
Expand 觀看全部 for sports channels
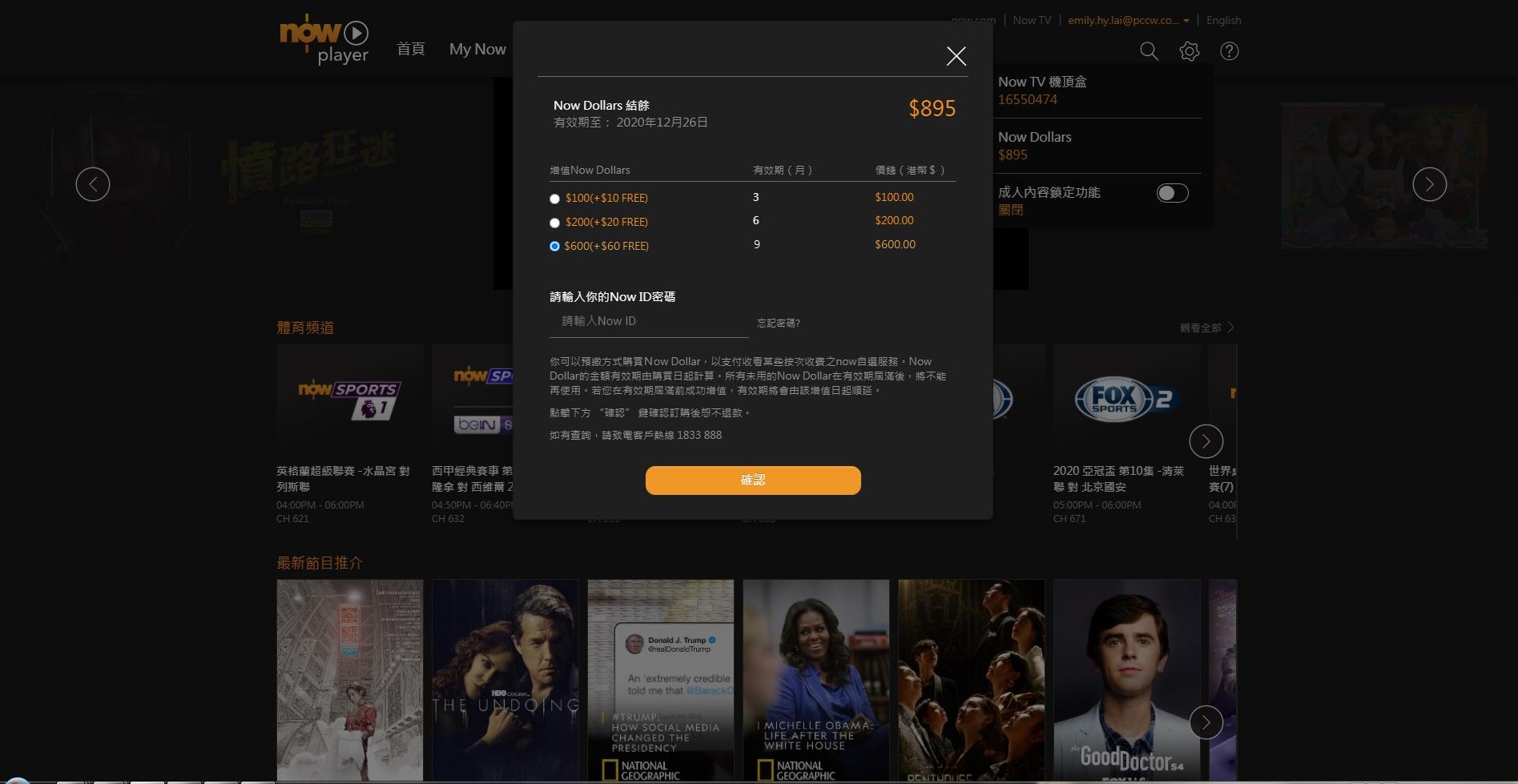pyautogui.click(x=1206, y=328)
